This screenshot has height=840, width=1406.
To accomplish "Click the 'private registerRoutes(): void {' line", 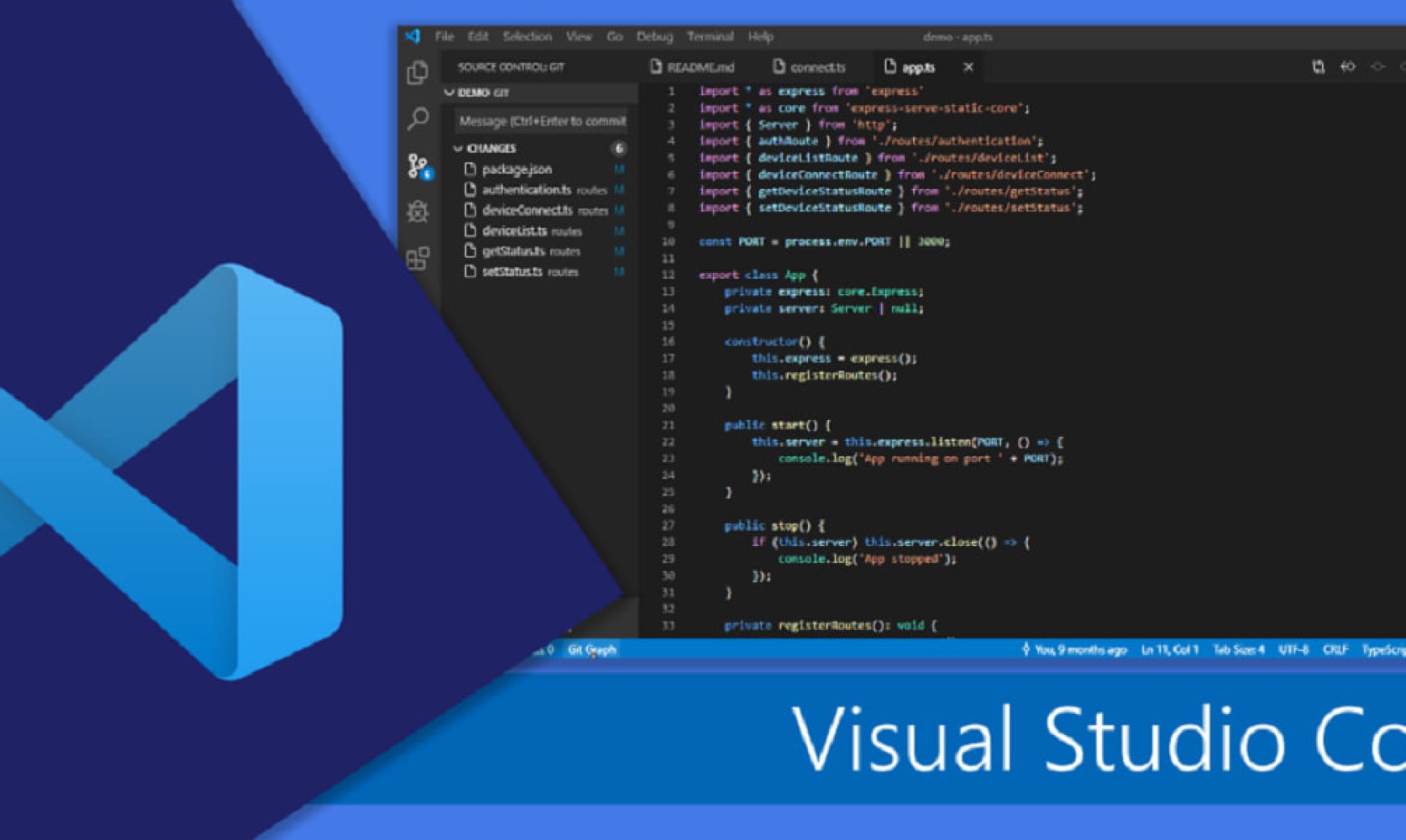I will click(x=831, y=625).
